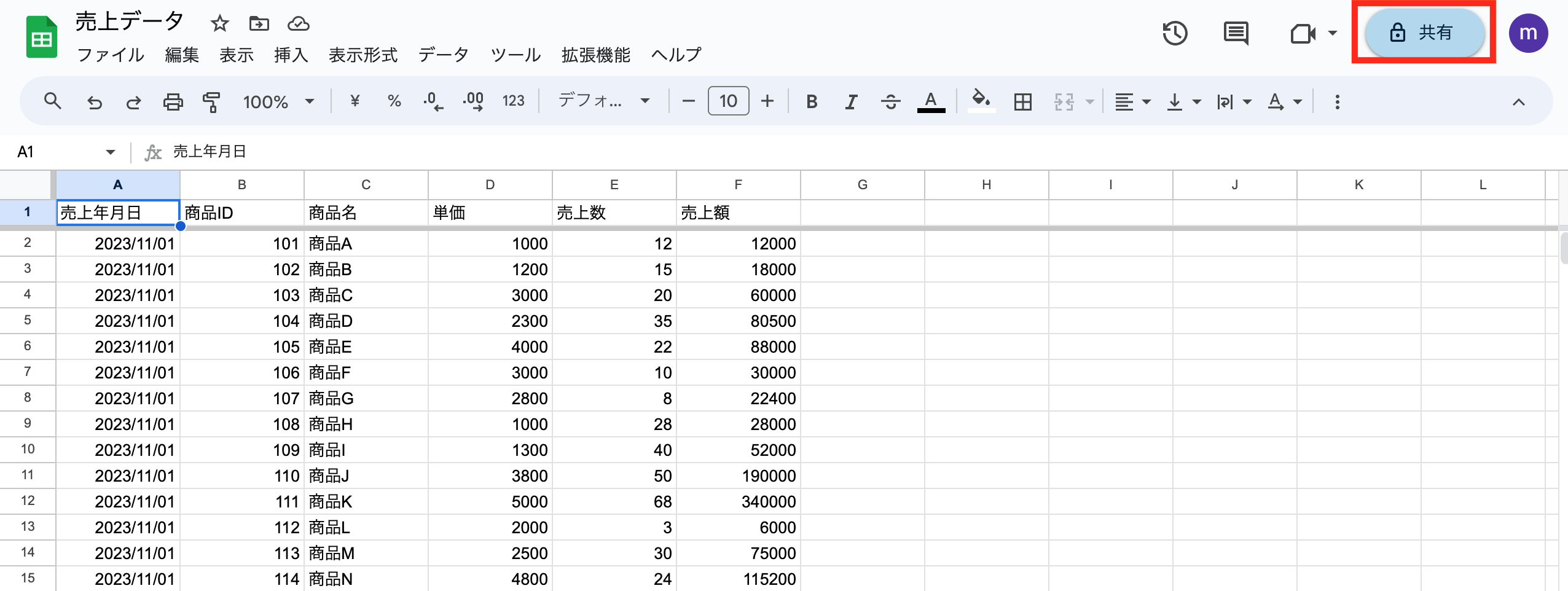Toggle italic formatting
The image size is (1568, 591).
tap(851, 101)
